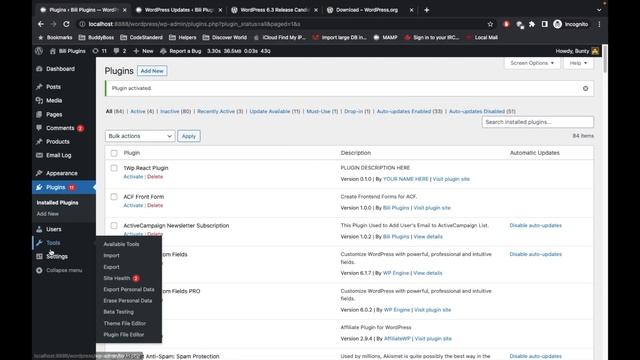The image size is (640, 360).
Task: Choose Import in the Tools flyout
Action: (111, 256)
